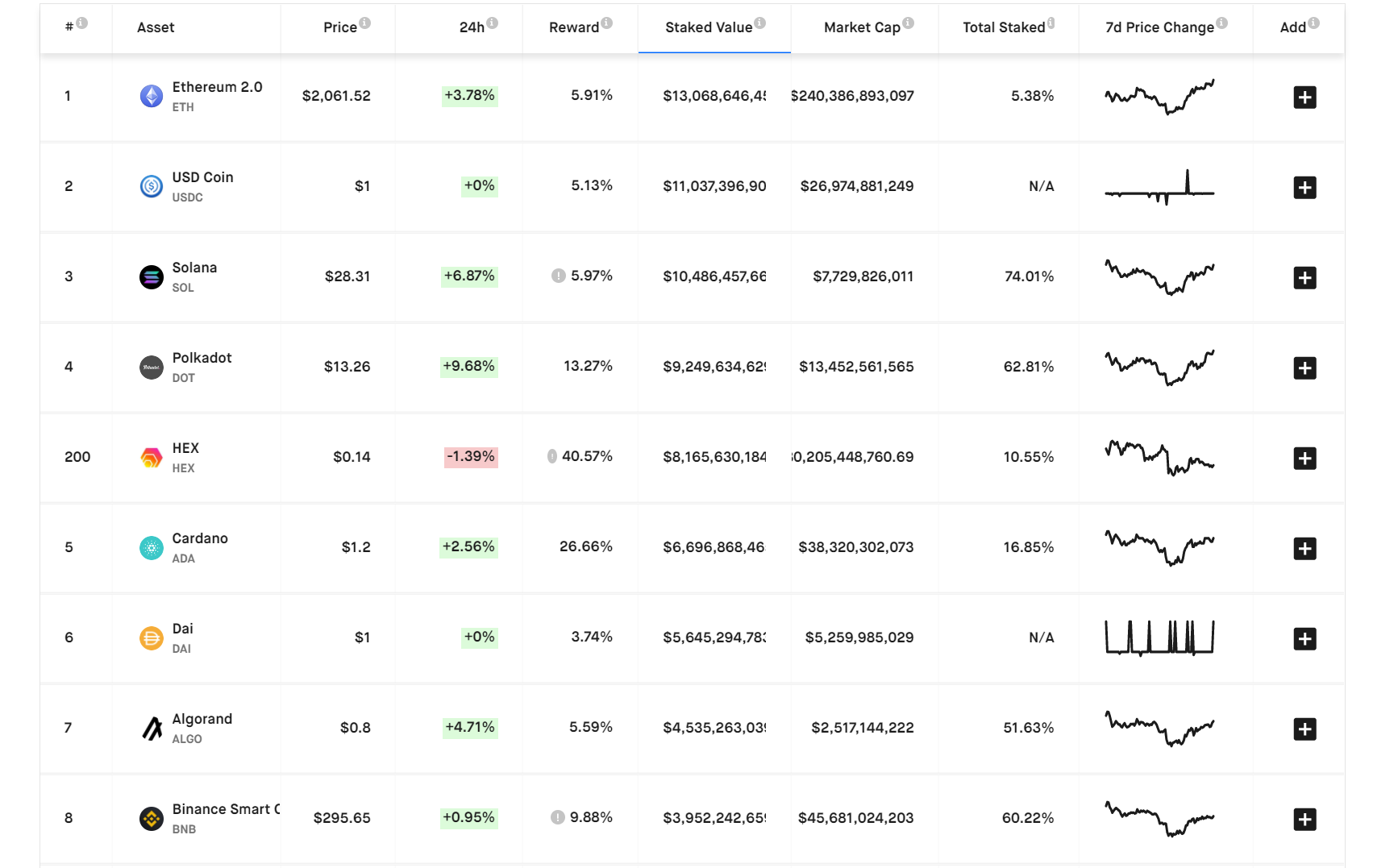Viewport: 1373px width, 868px height.
Task: Add USD Coin with its plus button
Action: (1304, 188)
